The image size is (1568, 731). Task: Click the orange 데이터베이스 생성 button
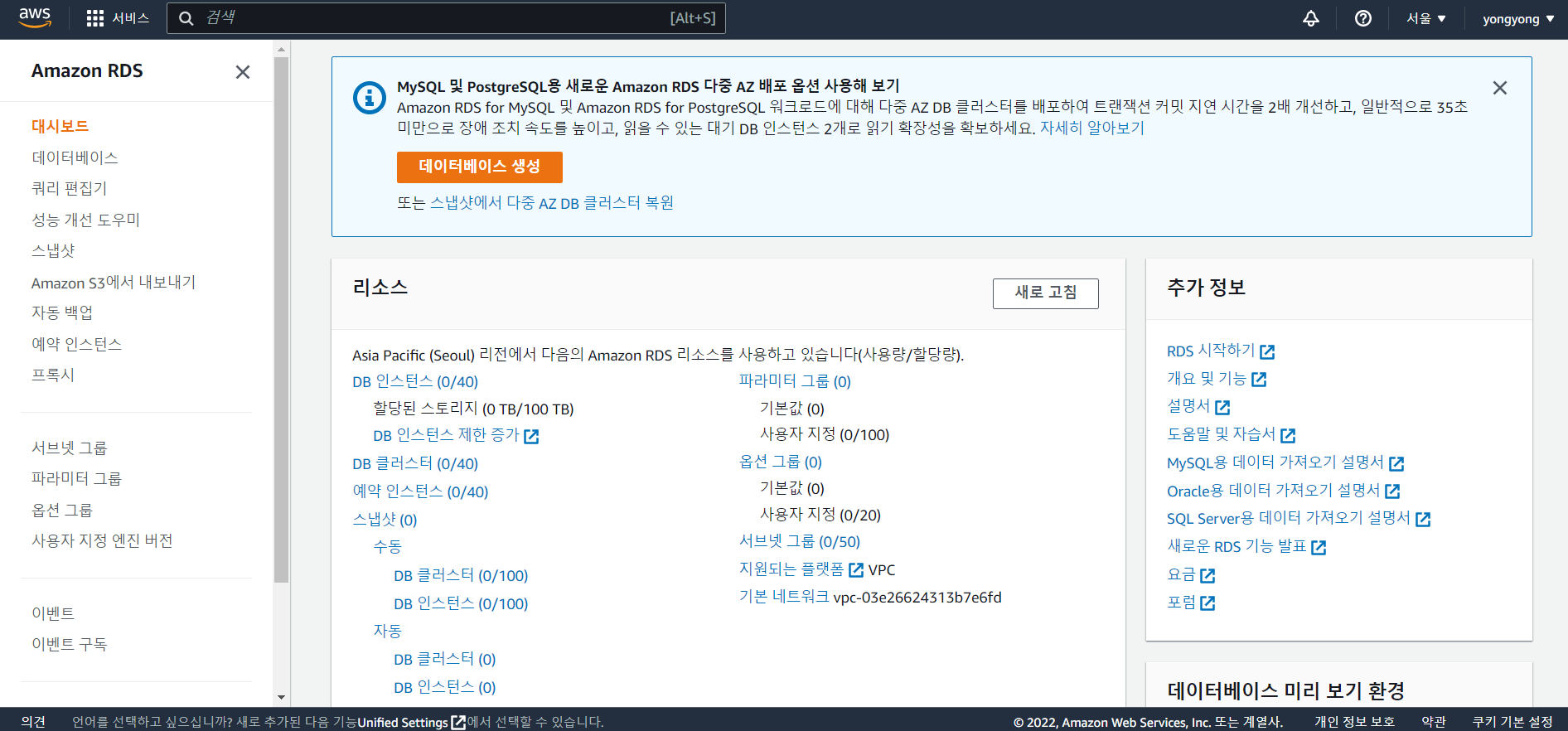[x=480, y=167]
